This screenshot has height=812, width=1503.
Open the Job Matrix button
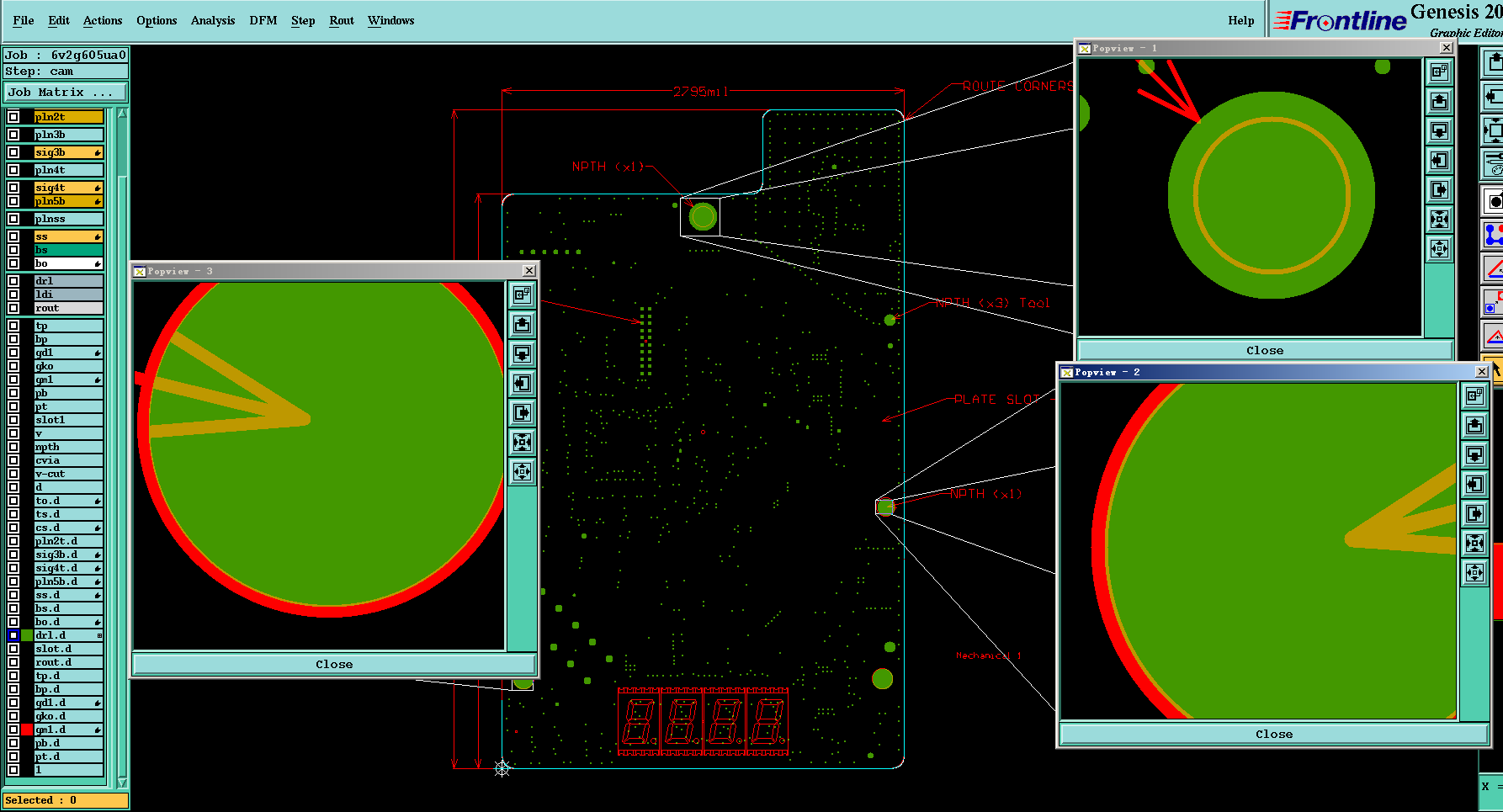pos(66,92)
